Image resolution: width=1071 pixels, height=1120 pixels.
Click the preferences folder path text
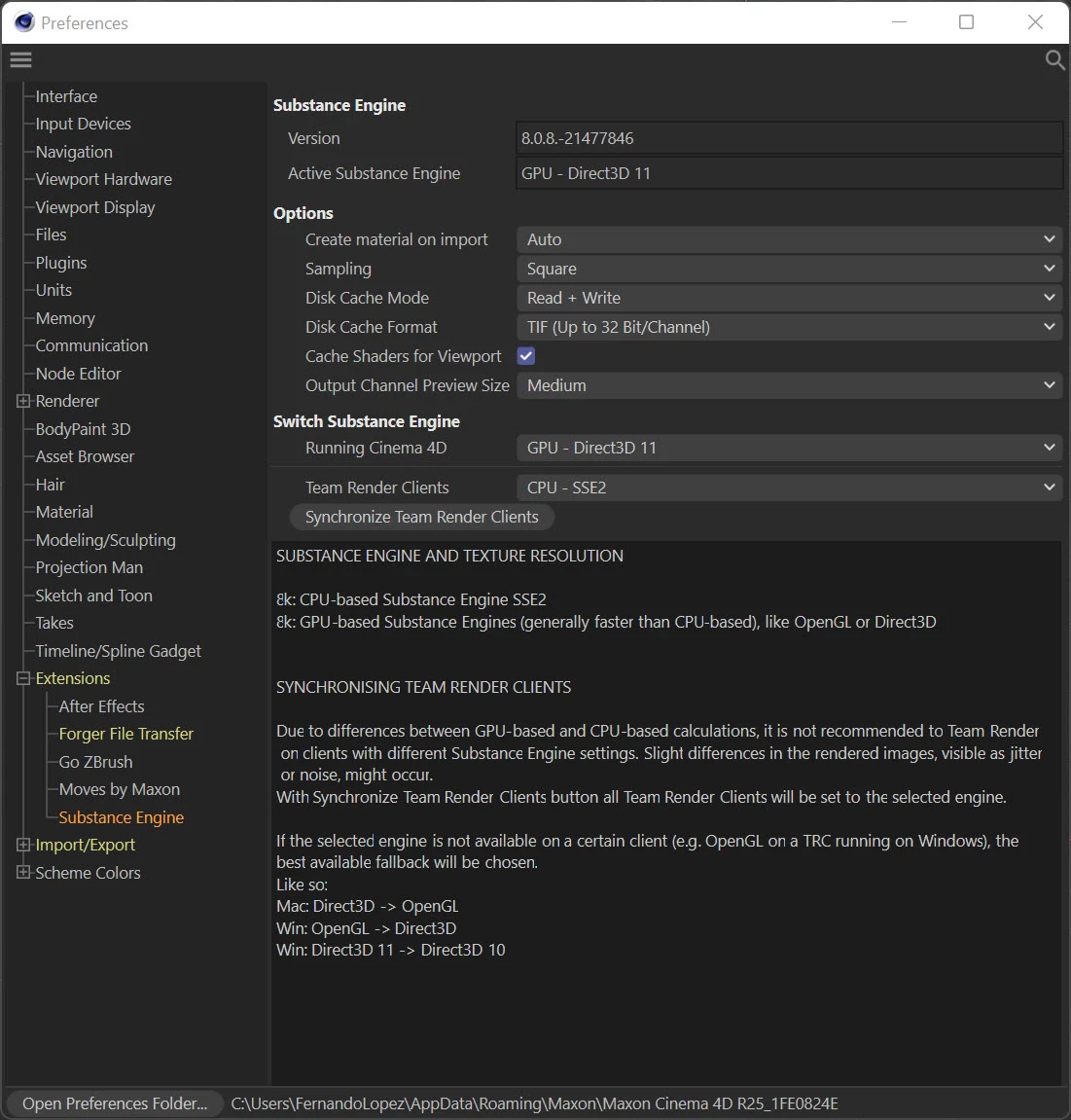coord(534,1103)
